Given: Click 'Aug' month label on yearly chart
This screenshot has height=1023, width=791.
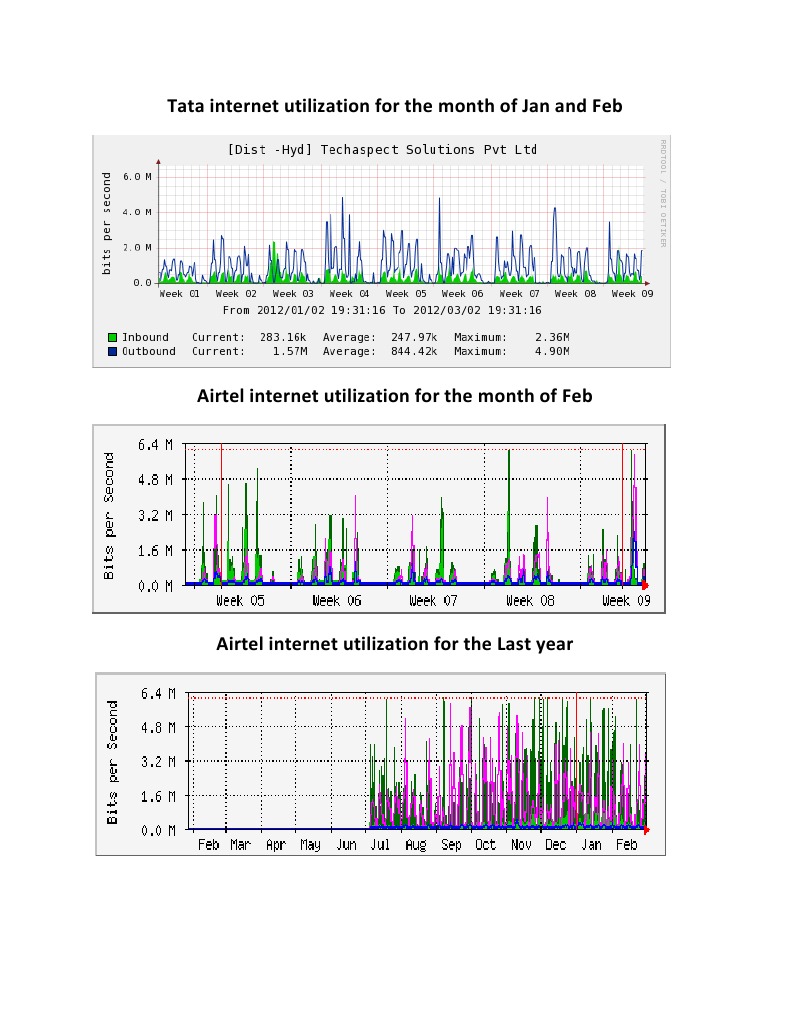Looking at the screenshot, I should [x=416, y=844].
